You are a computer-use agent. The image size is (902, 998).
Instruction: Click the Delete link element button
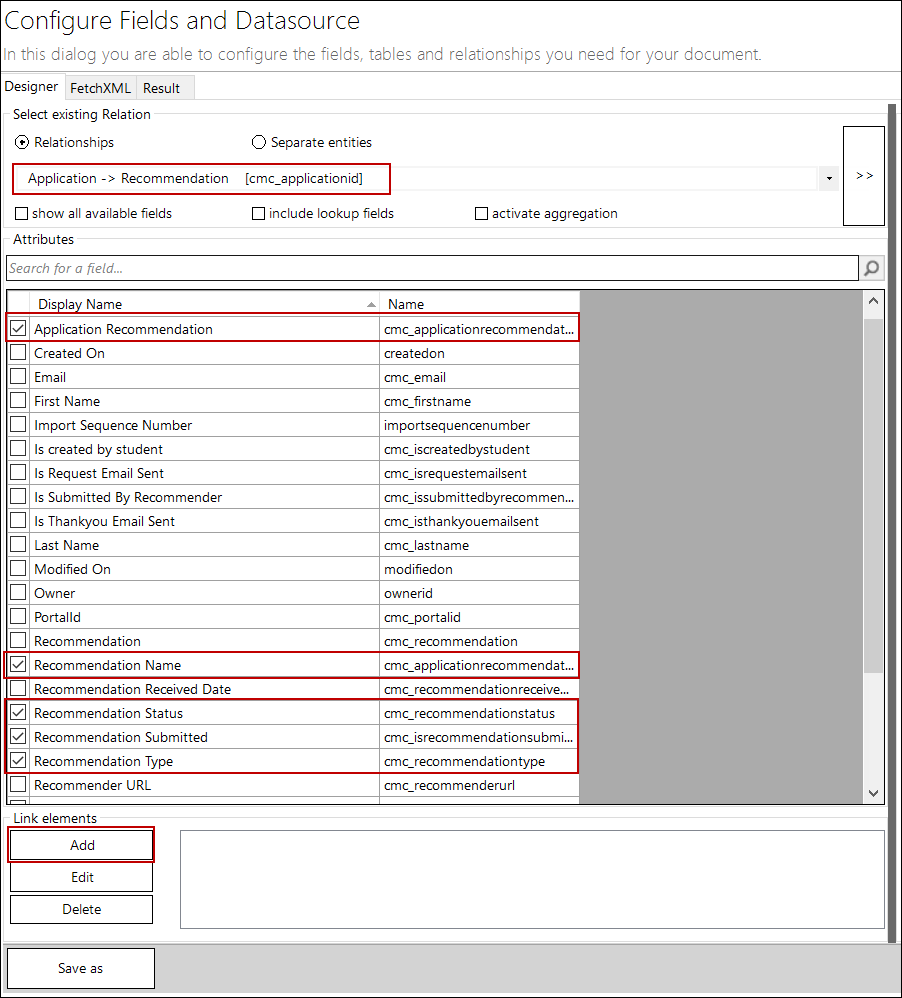pyautogui.click(x=82, y=909)
